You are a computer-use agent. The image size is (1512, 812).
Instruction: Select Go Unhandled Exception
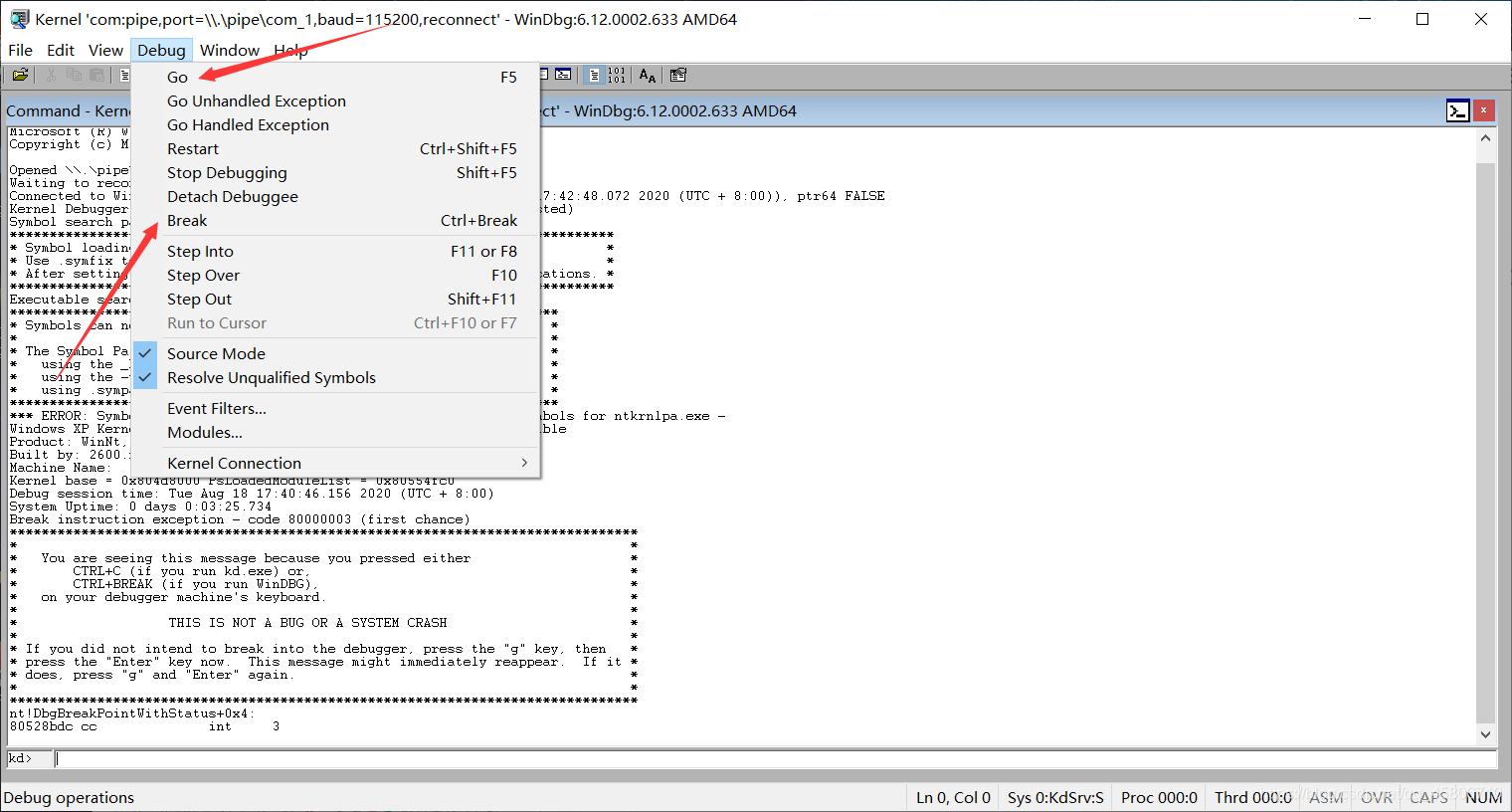335,101
